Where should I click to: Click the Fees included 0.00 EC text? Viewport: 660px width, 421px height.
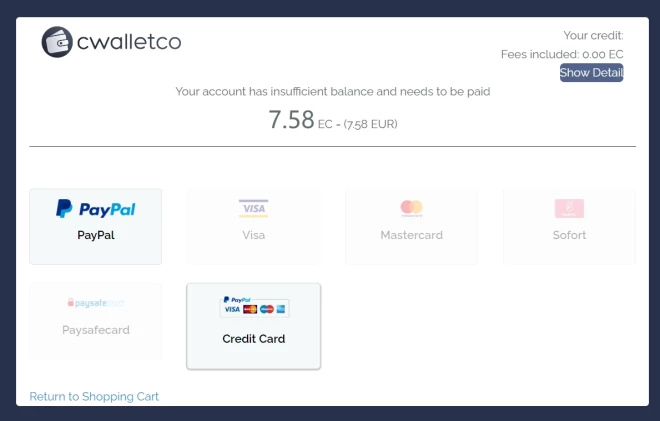coord(562,54)
